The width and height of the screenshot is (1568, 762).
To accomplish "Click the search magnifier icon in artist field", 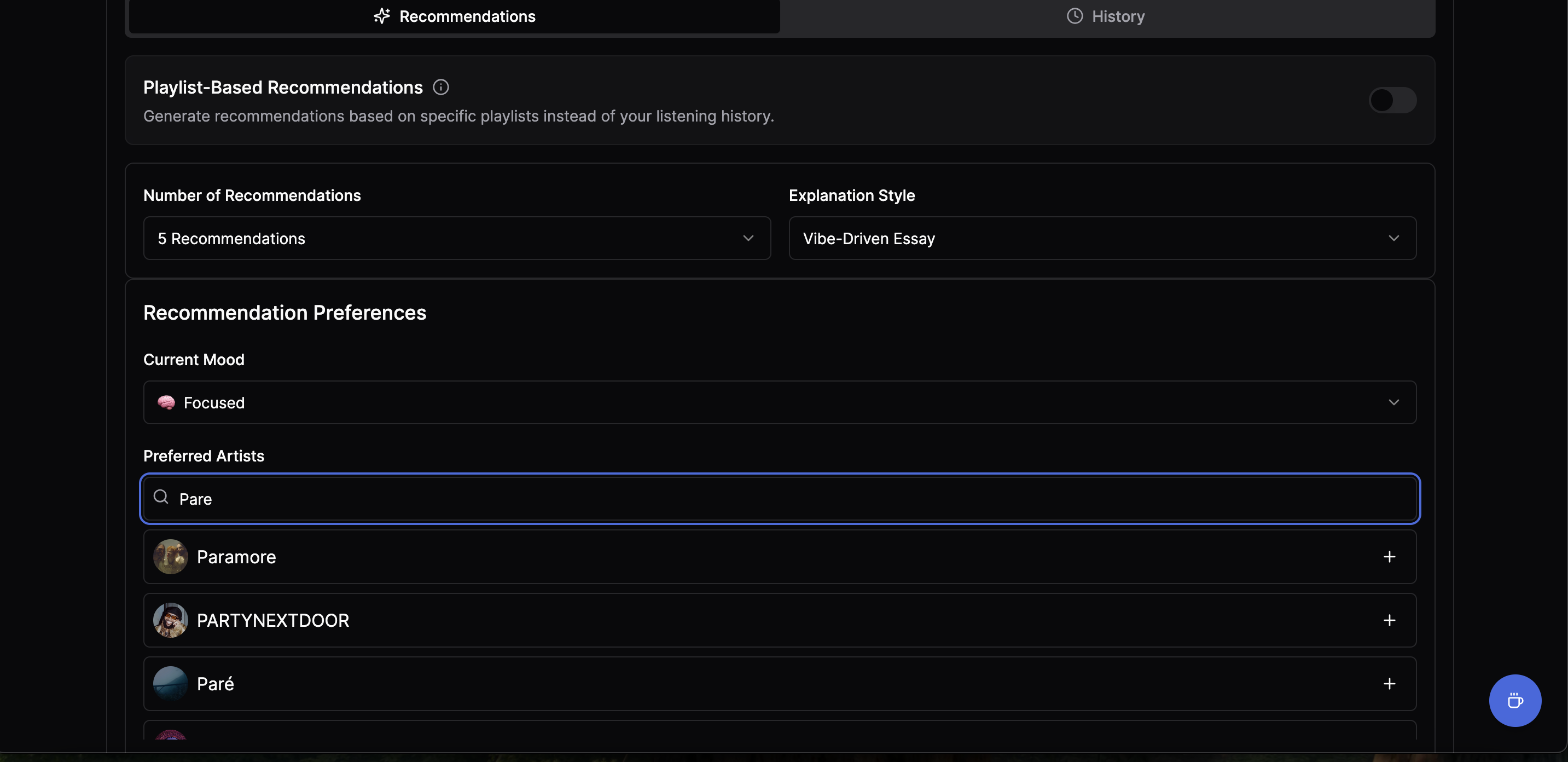I will (161, 497).
